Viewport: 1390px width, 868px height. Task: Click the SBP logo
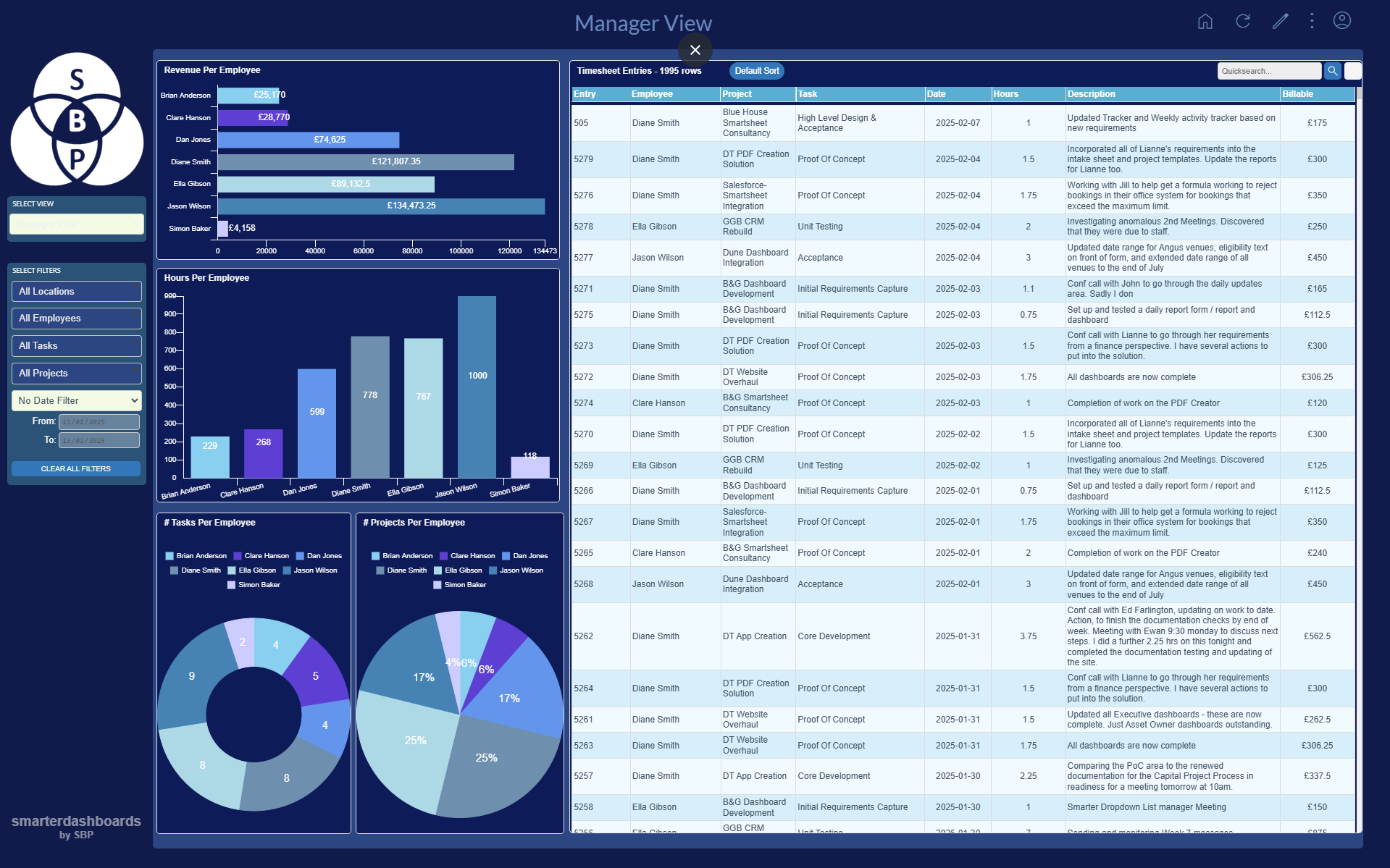pyautogui.click(x=77, y=119)
